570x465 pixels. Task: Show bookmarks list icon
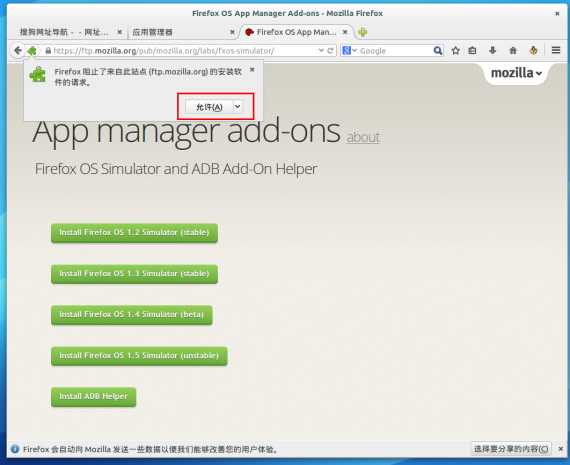pyautogui.click(x=472, y=51)
